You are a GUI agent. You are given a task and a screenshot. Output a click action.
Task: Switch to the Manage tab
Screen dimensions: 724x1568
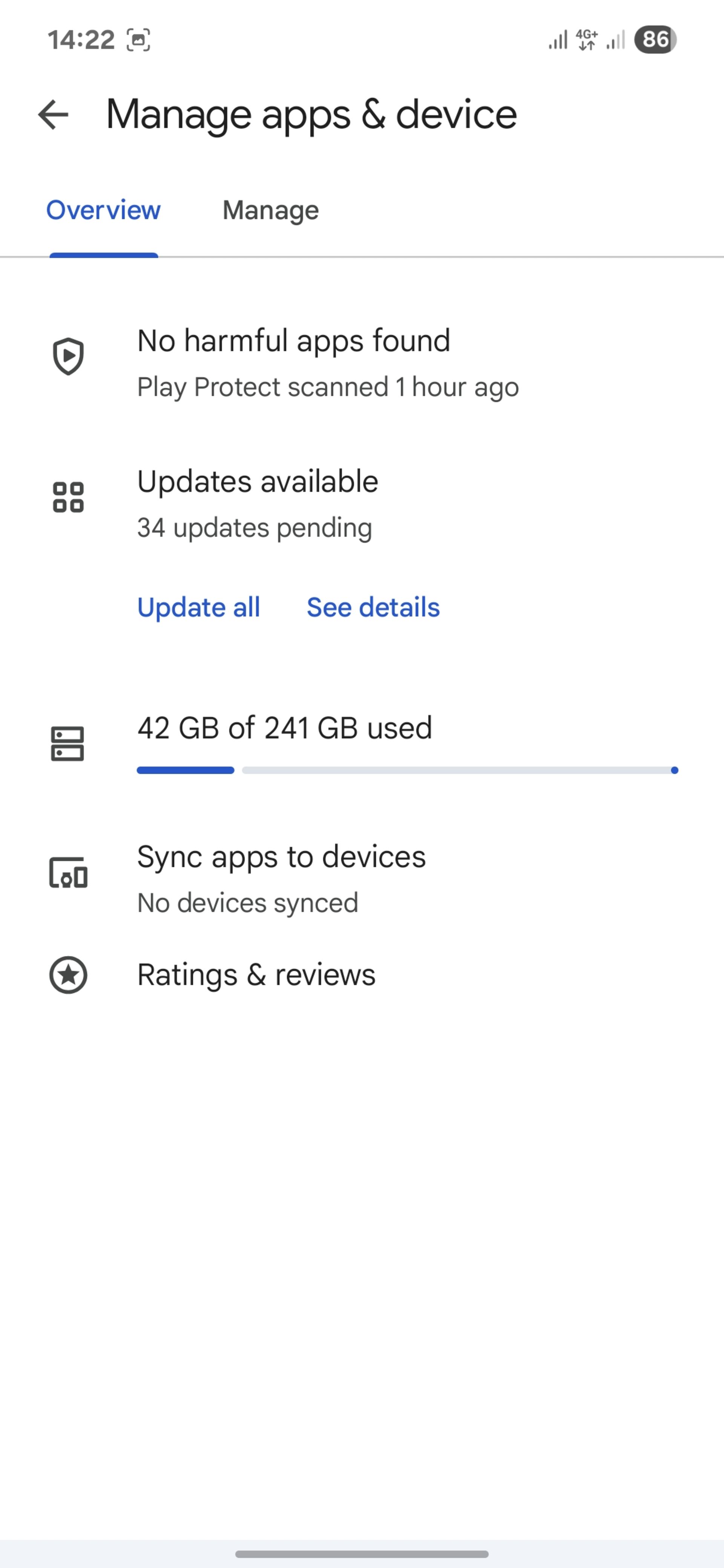click(270, 210)
